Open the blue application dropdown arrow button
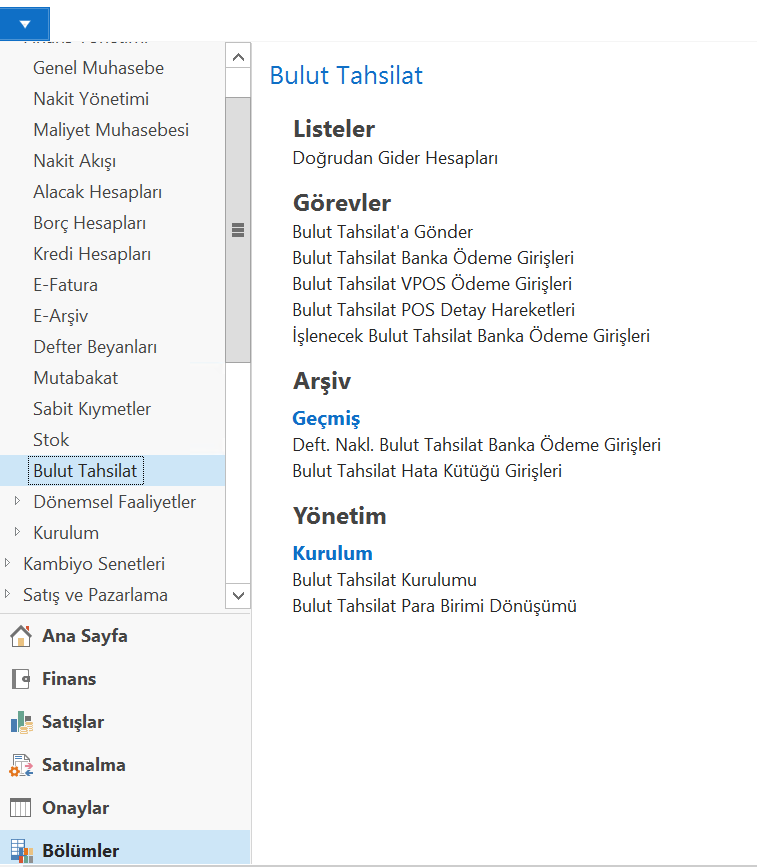757x867 pixels. [x=25, y=24]
